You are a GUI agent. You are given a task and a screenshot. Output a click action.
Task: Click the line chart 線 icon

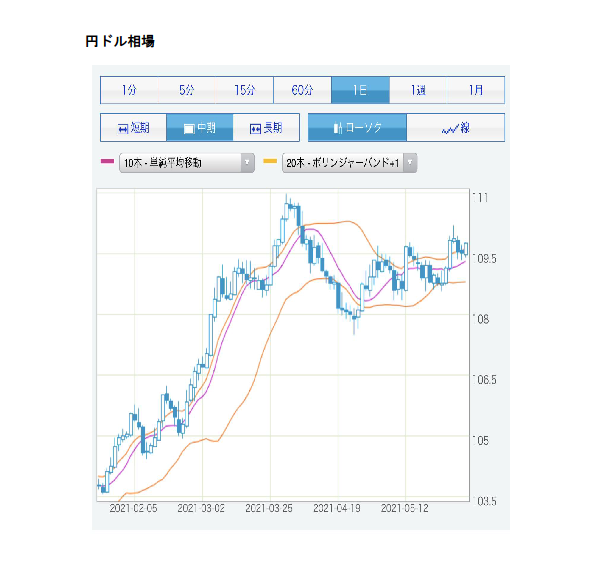point(450,129)
